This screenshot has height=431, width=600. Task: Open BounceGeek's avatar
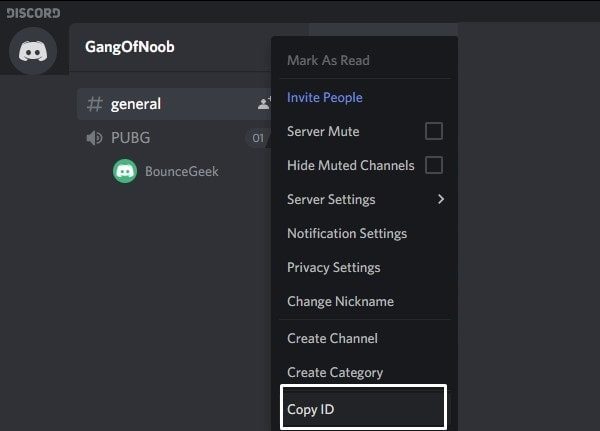pyautogui.click(x=125, y=171)
